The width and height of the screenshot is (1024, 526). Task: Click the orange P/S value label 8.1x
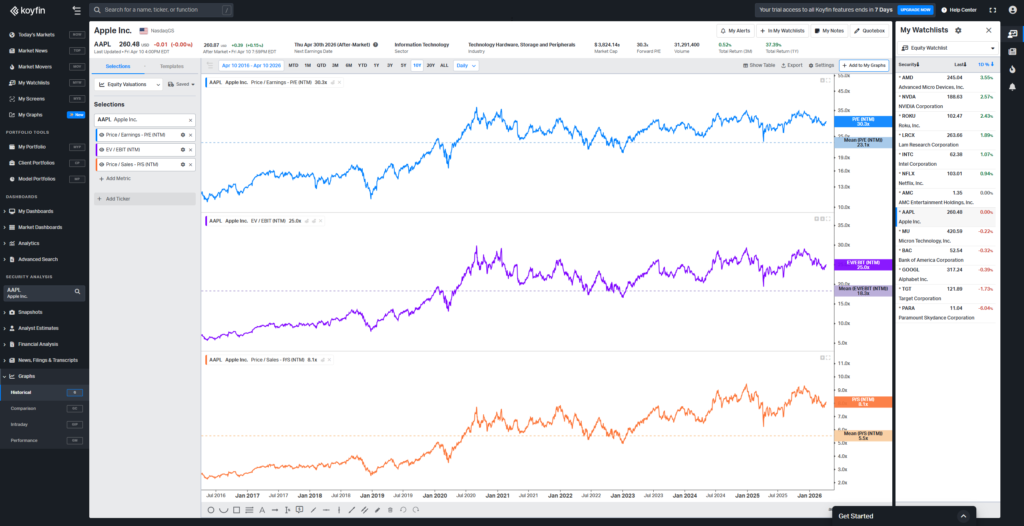coord(863,402)
